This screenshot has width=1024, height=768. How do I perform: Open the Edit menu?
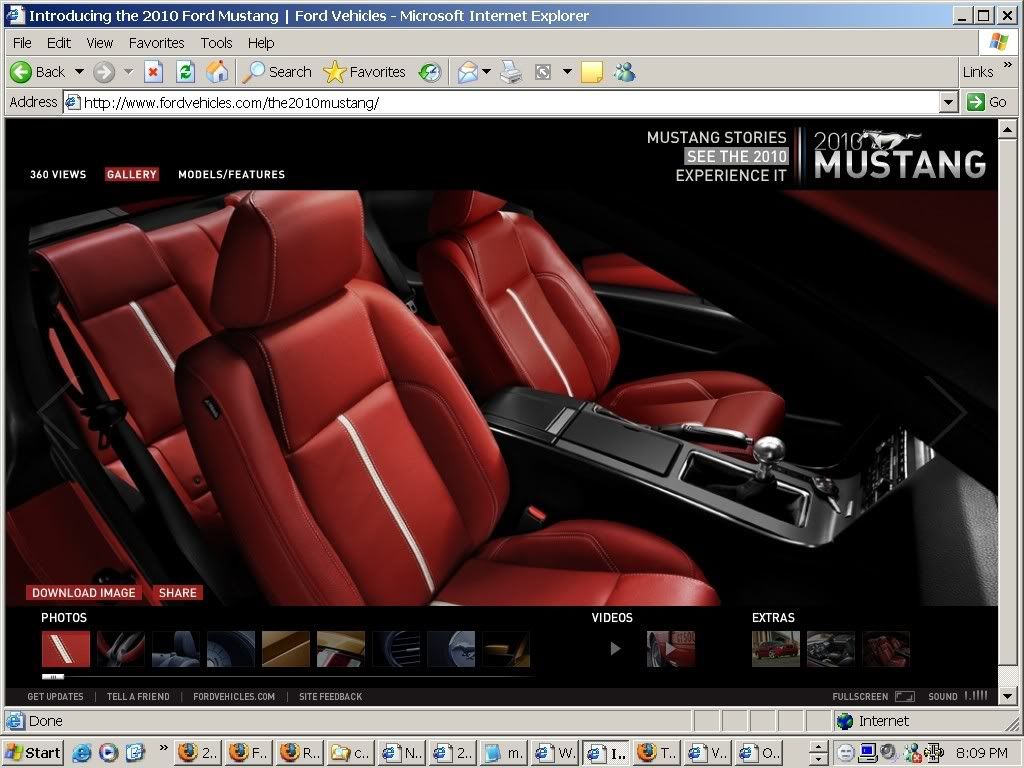[59, 43]
